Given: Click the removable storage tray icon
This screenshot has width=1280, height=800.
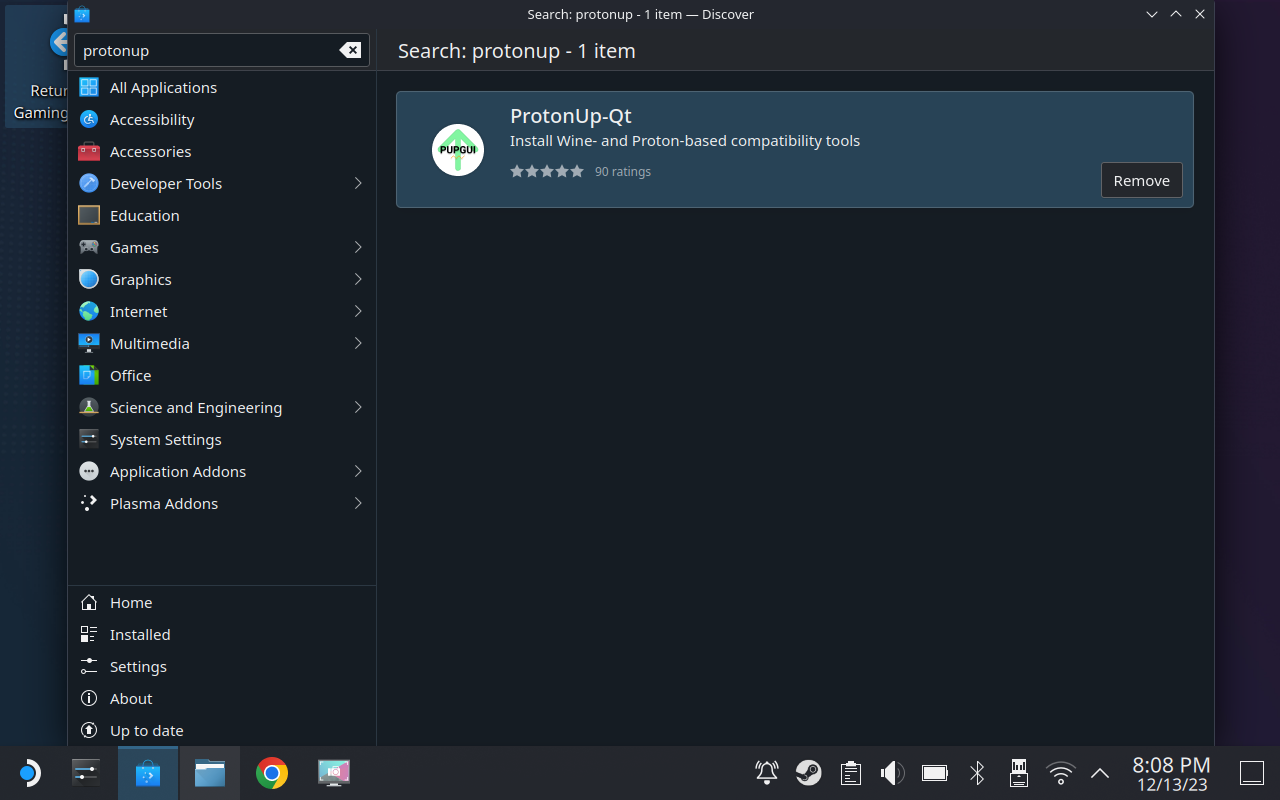Looking at the screenshot, I should pyautogui.click(x=1019, y=773).
